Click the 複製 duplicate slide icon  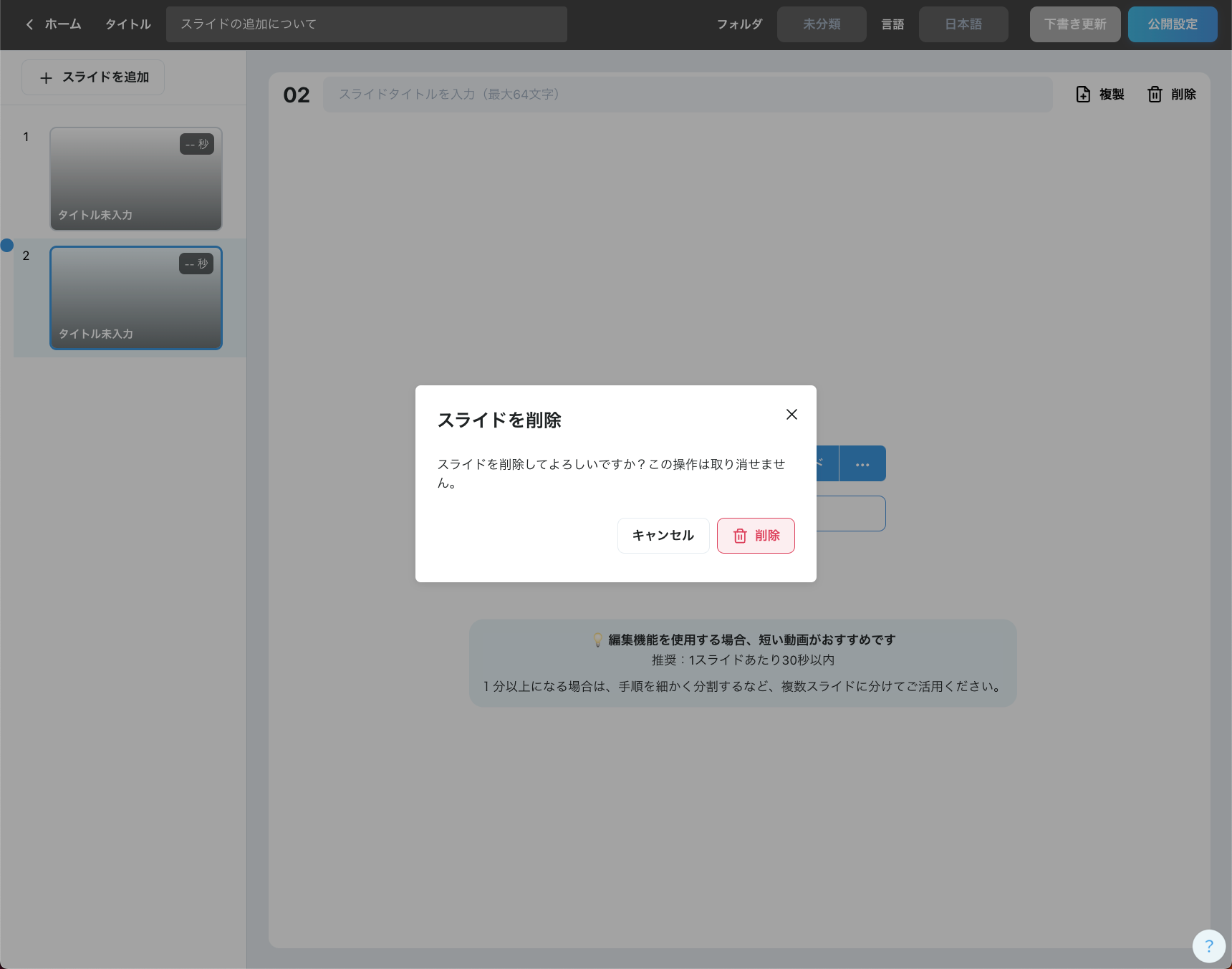1083,95
